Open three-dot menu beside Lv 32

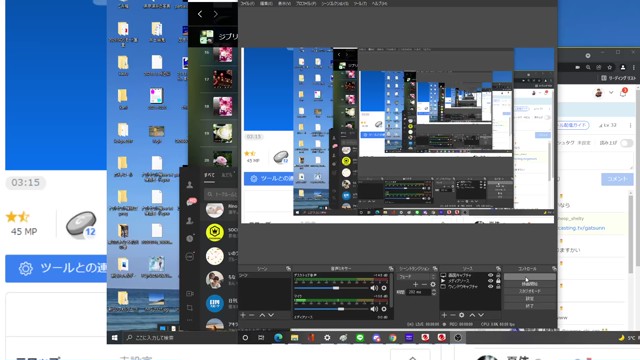click(631, 125)
